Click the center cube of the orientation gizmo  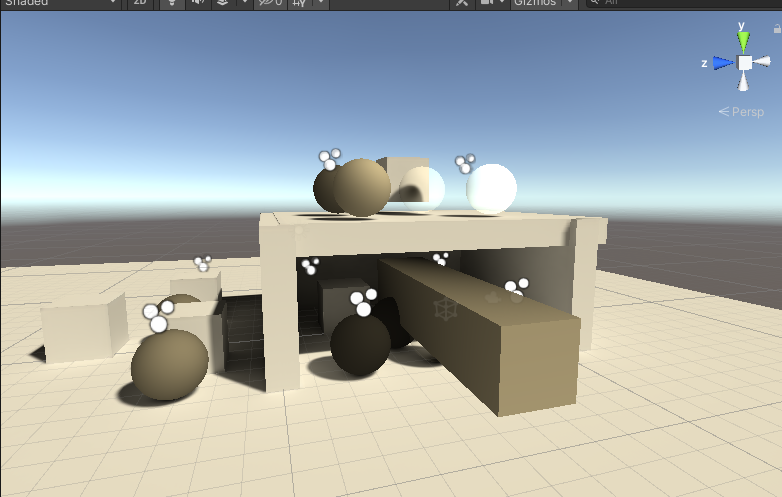pos(744,63)
